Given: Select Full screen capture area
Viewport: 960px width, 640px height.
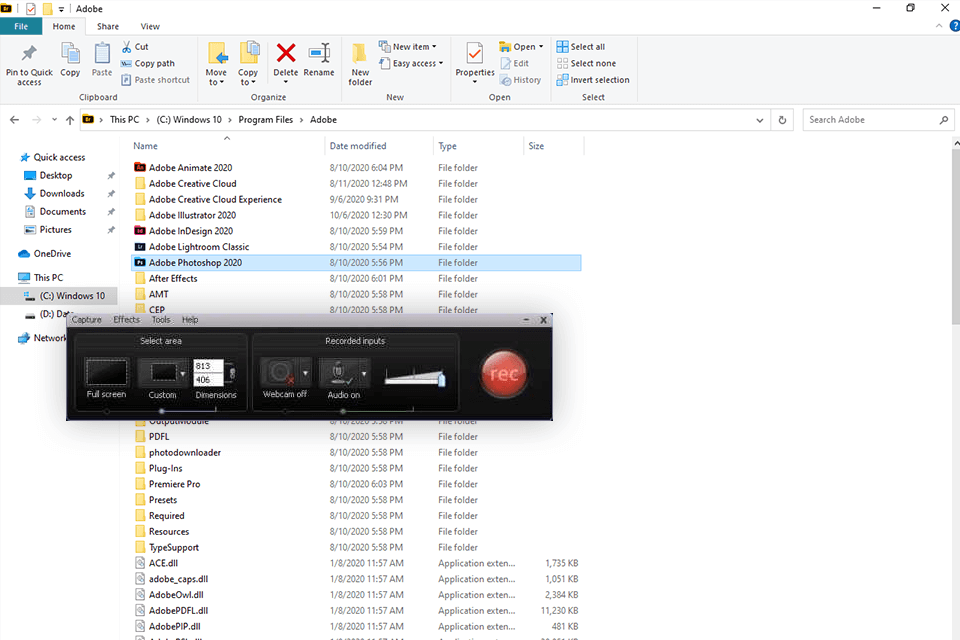Looking at the screenshot, I should pyautogui.click(x=106, y=373).
